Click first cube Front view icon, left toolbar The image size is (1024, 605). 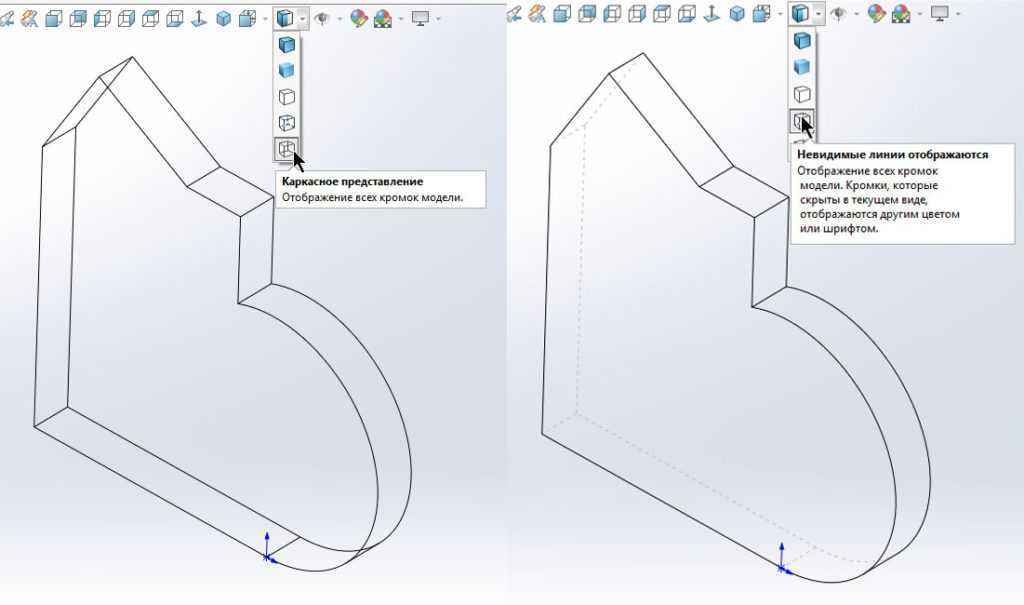[x=55, y=17]
